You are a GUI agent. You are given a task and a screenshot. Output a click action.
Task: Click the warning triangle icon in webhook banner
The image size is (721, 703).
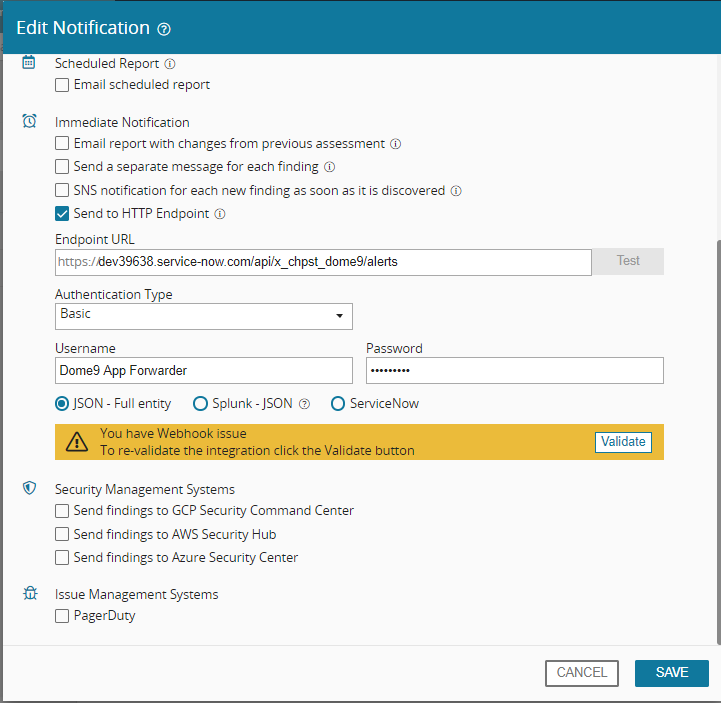(x=77, y=442)
